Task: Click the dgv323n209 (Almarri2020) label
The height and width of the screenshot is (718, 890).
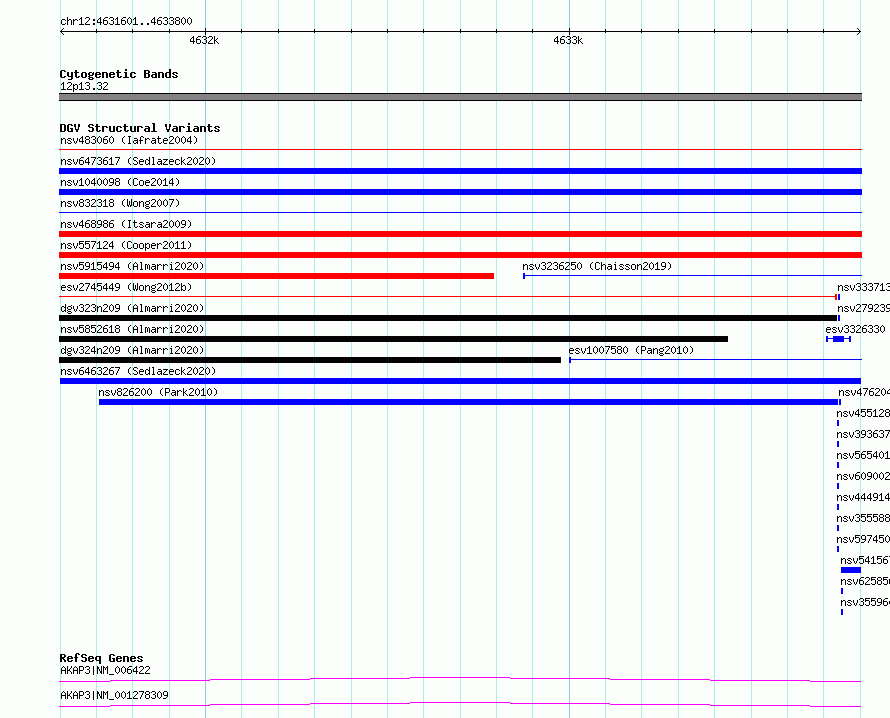Action: pyautogui.click(x=132, y=308)
